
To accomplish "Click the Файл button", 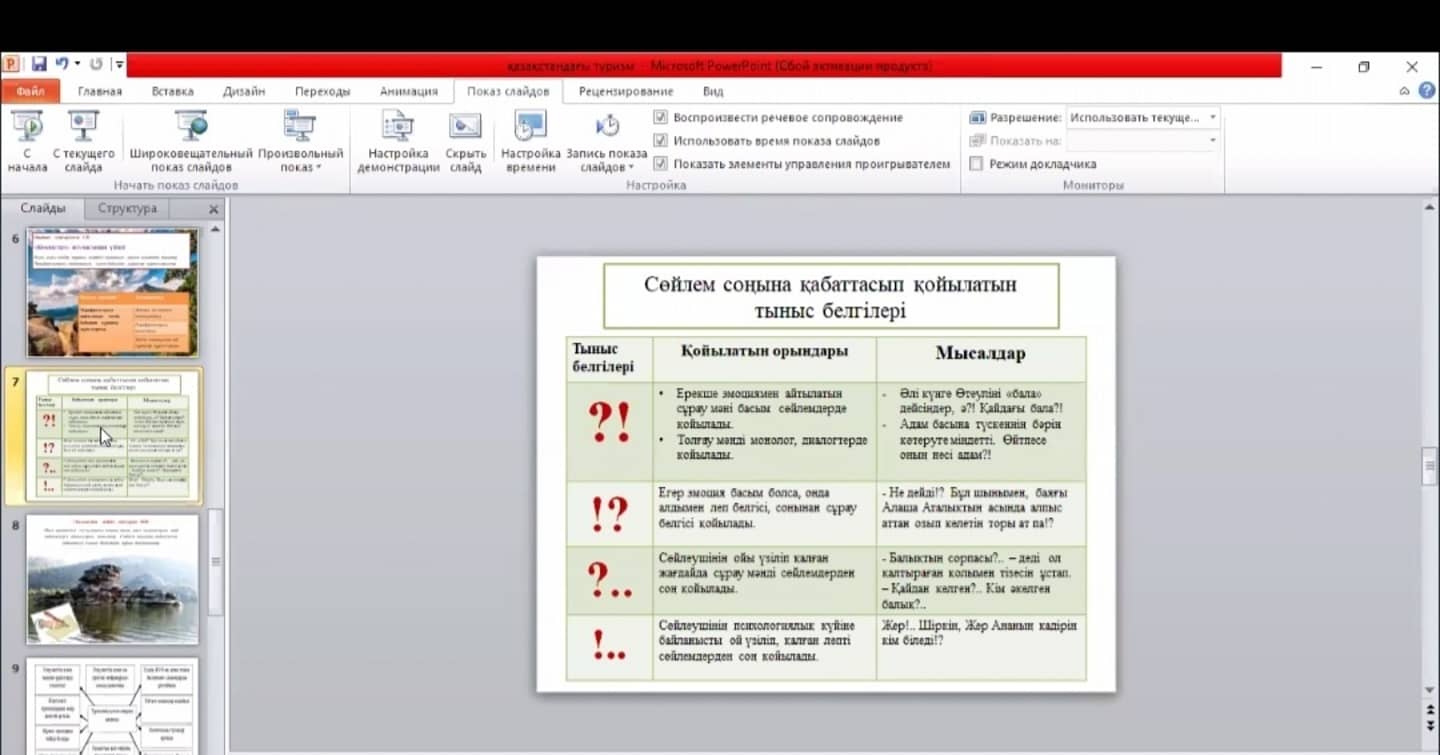I will (30, 91).
